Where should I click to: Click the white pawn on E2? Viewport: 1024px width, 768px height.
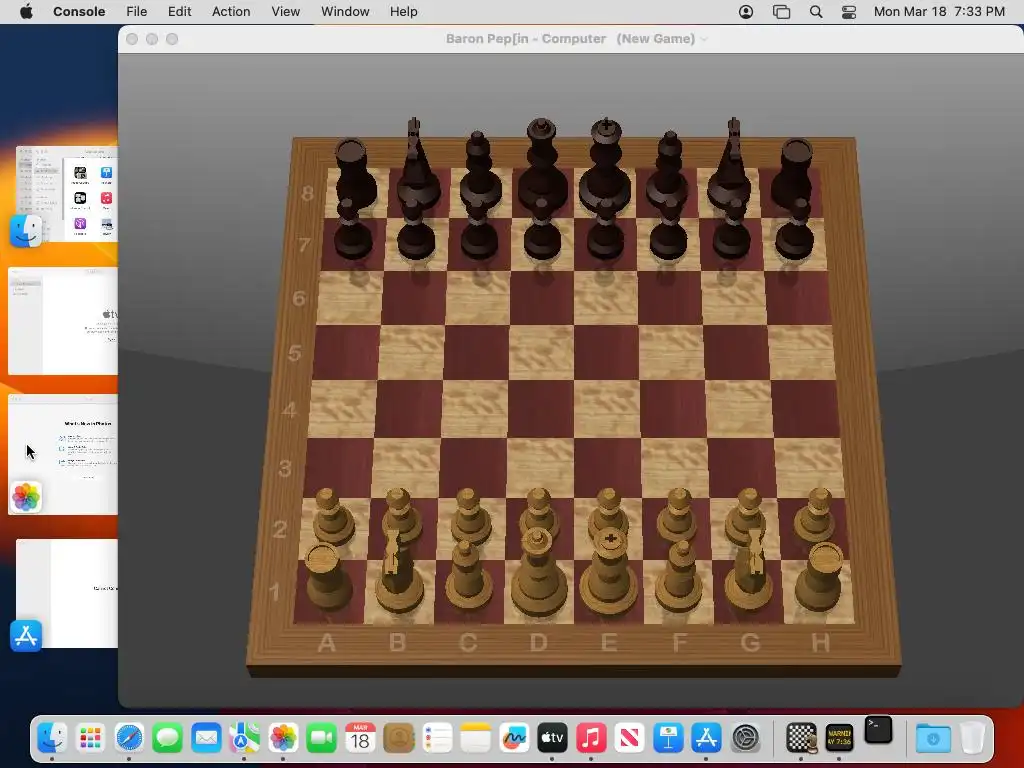point(608,513)
